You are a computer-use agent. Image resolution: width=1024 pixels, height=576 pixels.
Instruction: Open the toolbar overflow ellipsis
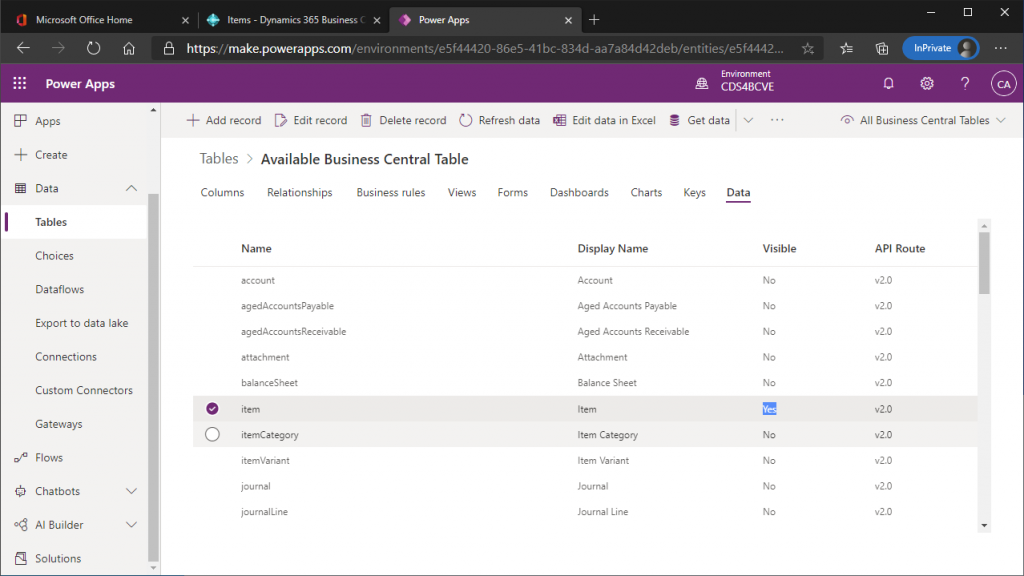click(x=776, y=120)
